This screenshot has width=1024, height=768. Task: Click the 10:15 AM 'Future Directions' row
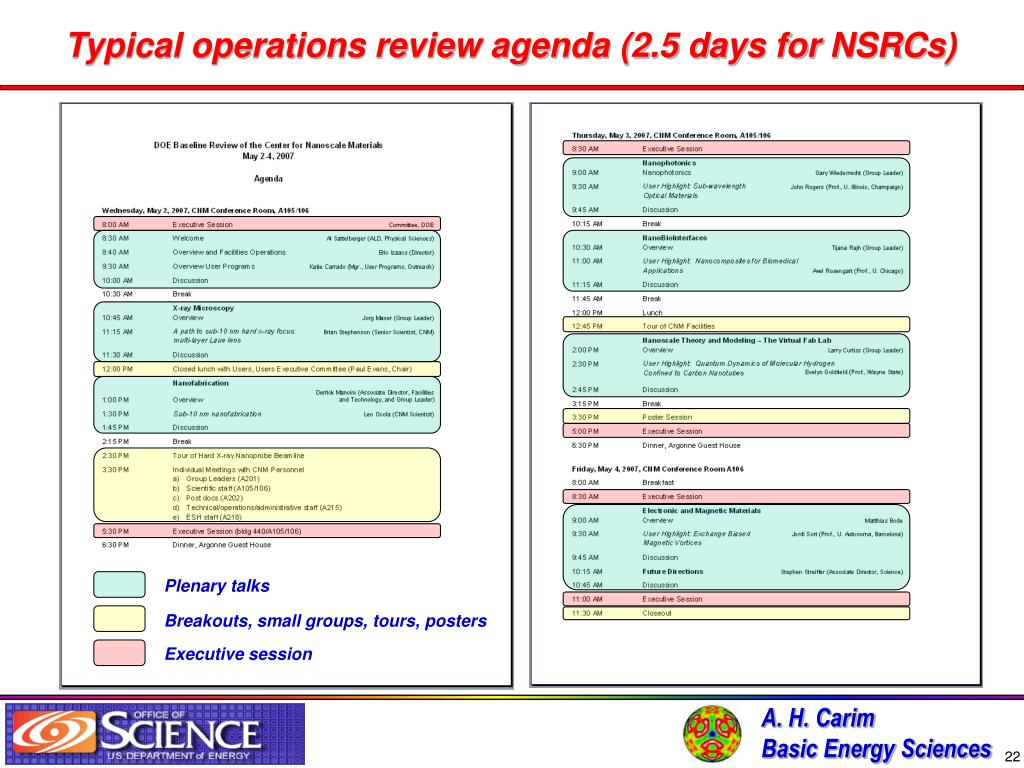736,571
